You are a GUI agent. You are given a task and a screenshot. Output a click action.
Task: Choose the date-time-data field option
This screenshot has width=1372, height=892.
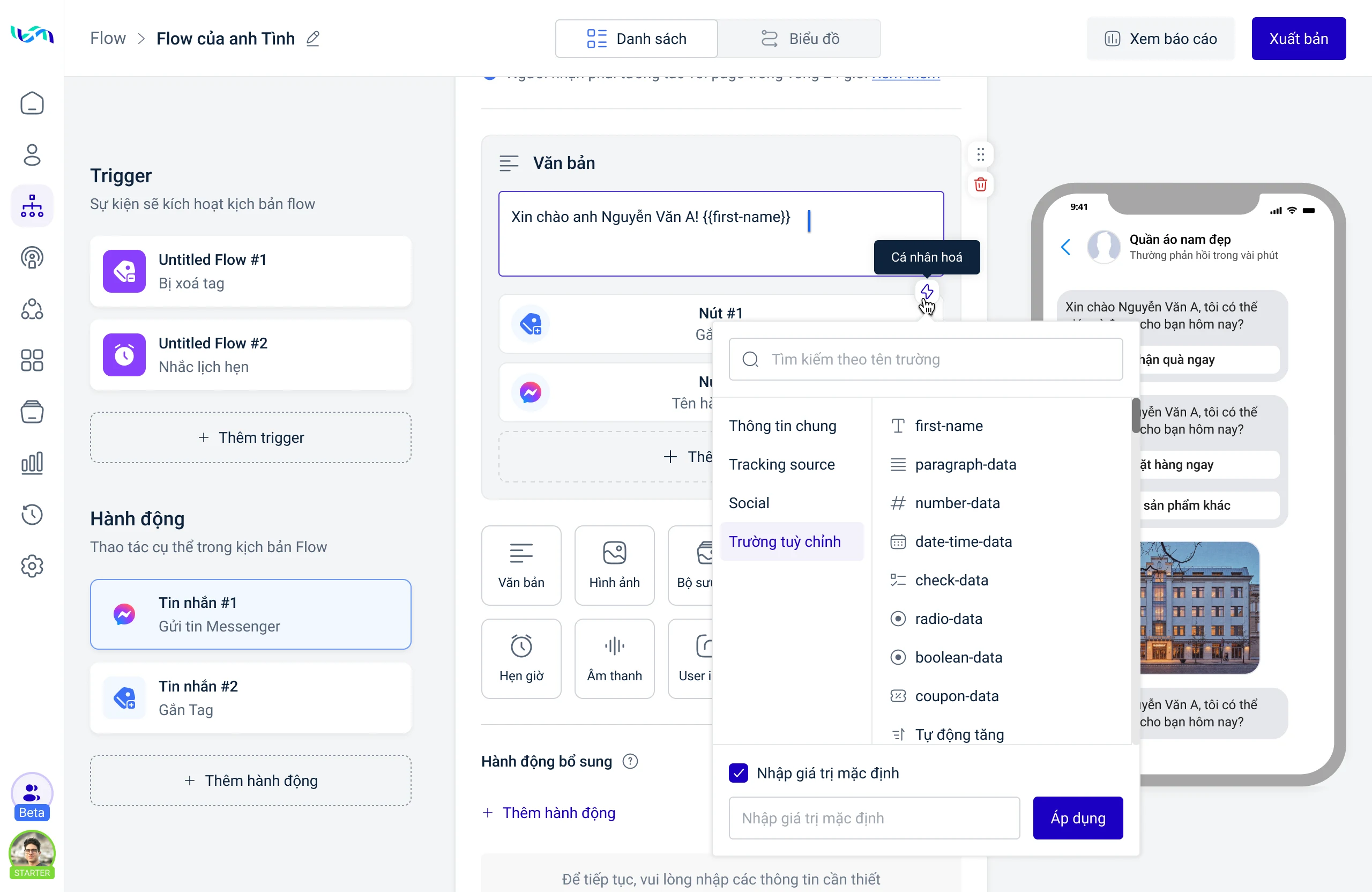pyautogui.click(x=963, y=541)
